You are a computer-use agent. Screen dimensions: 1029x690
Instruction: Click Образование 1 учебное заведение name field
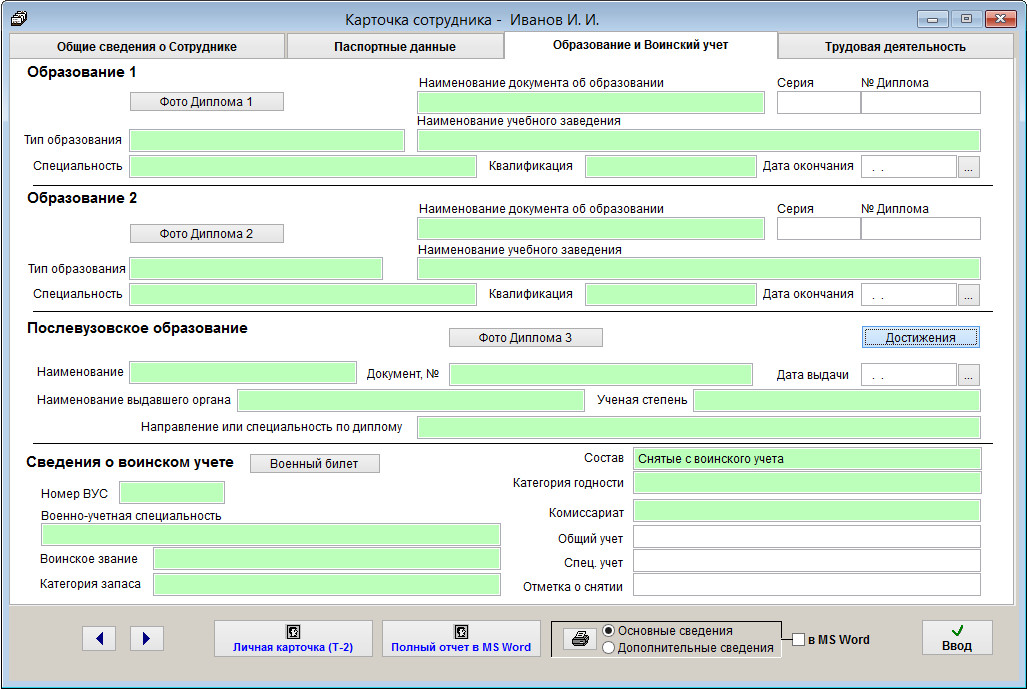pos(699,140)
